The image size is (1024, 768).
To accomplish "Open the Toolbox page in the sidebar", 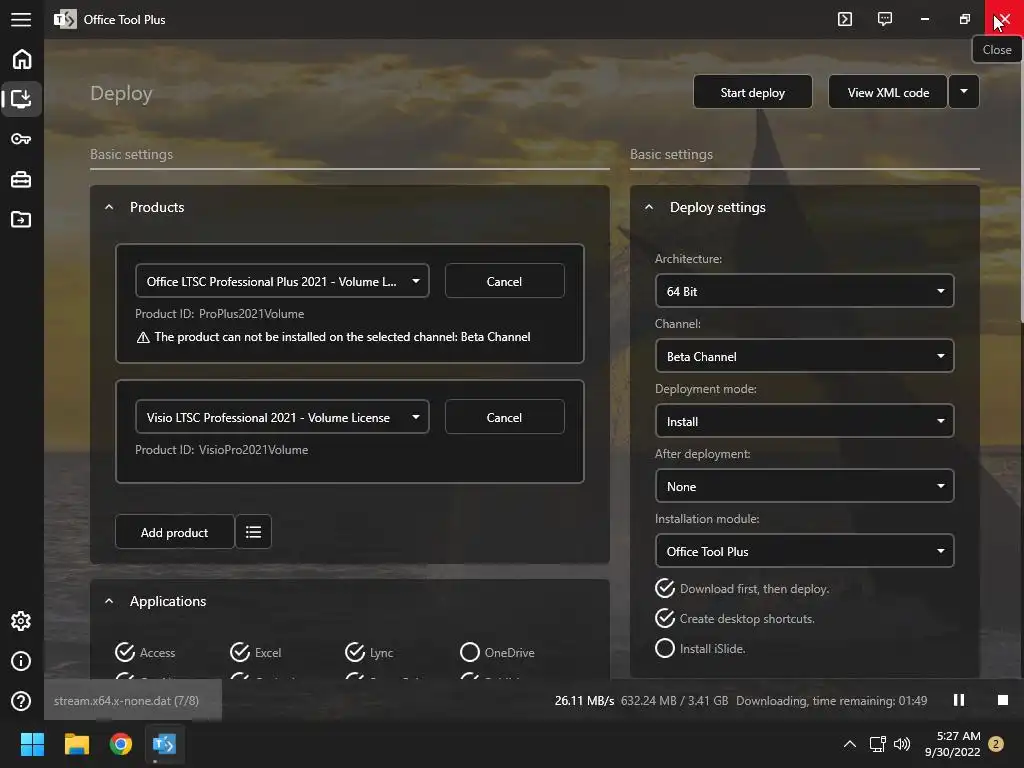I will pos(21,179).
